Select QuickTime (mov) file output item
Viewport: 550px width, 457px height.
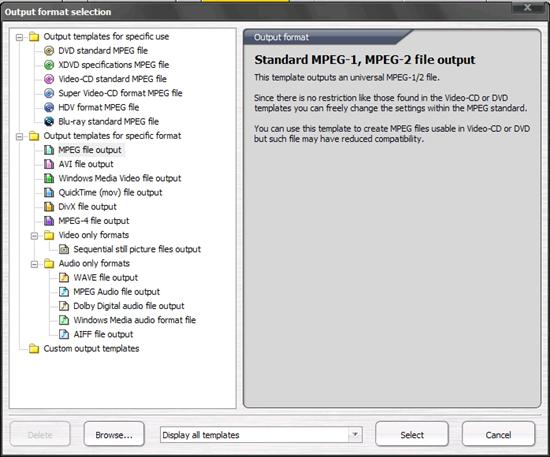[x=110, y=193]
